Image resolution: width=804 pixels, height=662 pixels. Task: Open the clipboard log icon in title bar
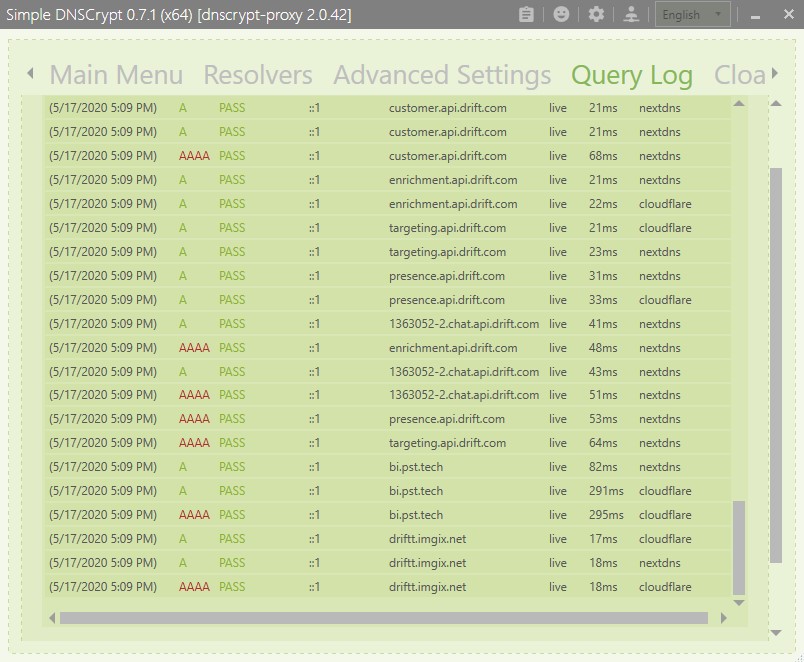point(526,14)
